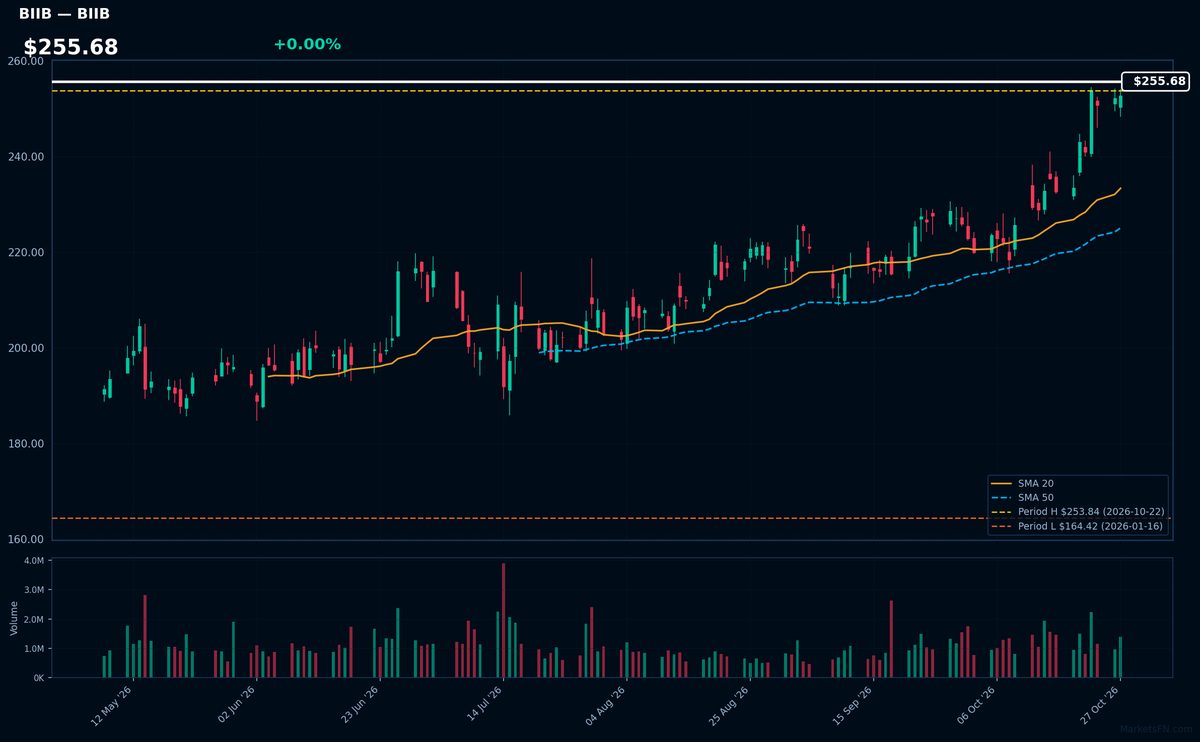Click the 23 Jun '26 date label
The image size is (1200, 742).
click(359, 707)
